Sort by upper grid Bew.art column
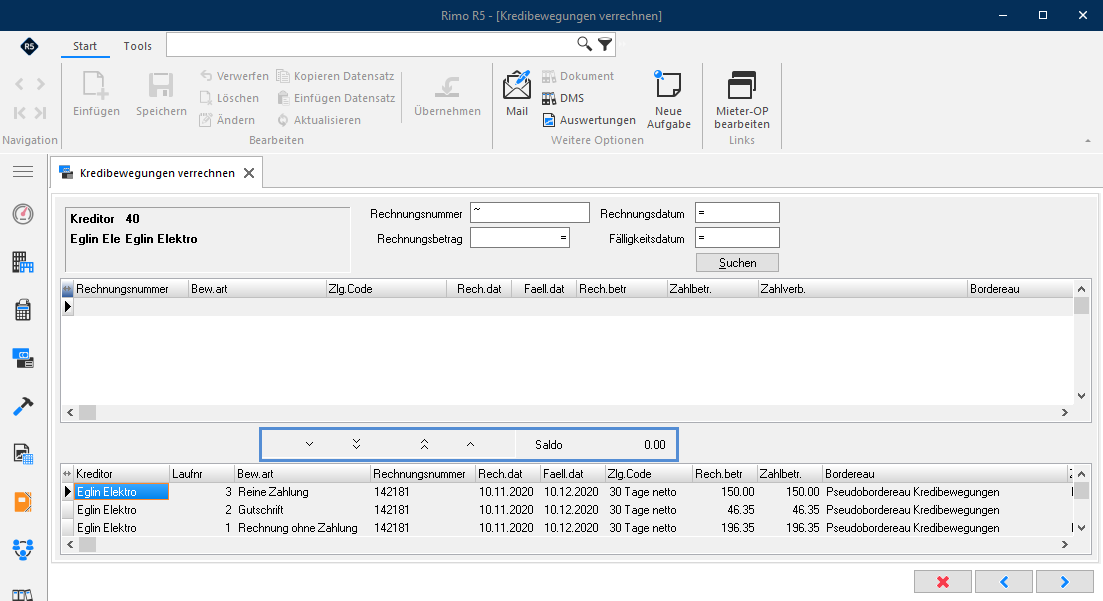The height and width of the screenshot is (601, 1103). [257, 289]
